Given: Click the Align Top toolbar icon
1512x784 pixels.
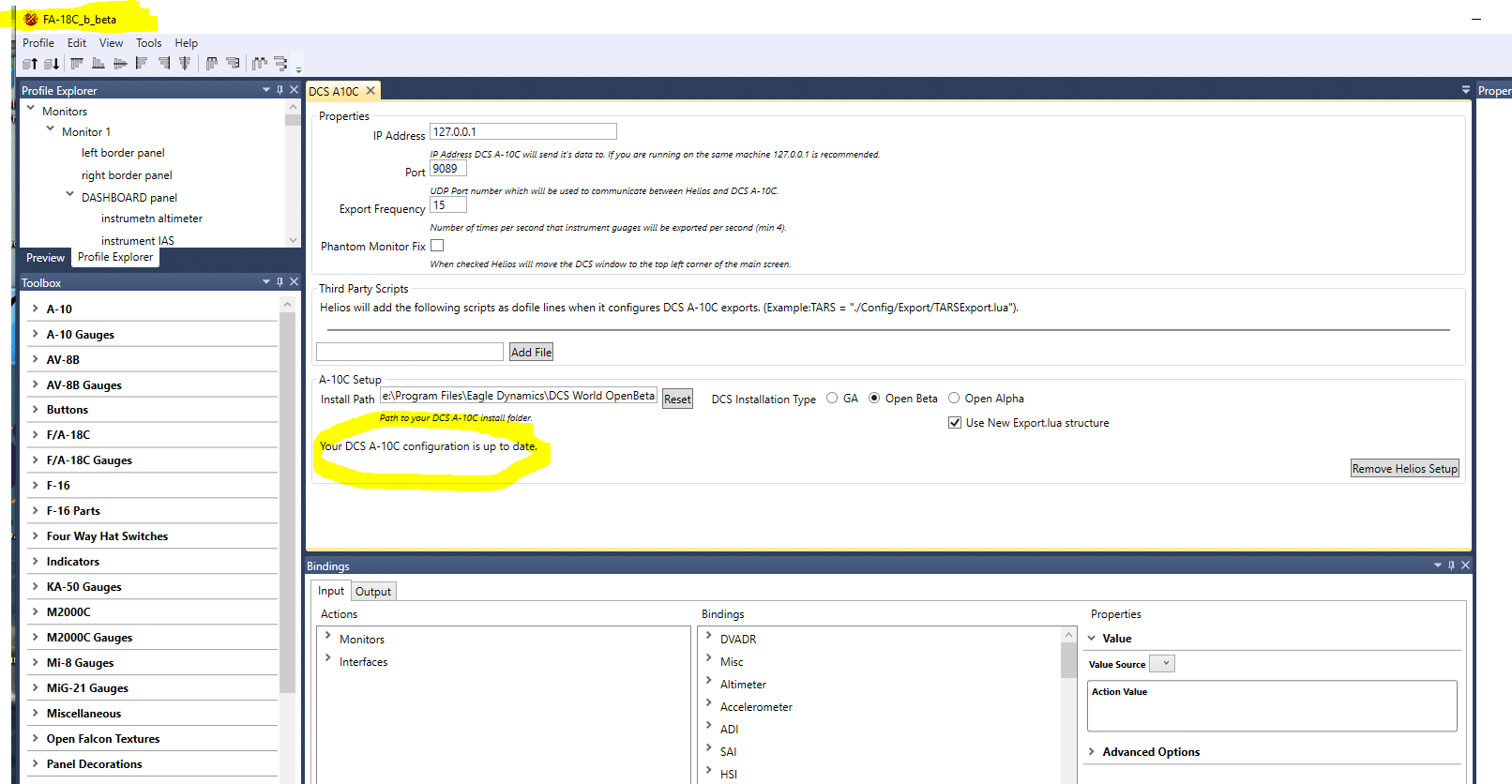Looking at the screenshot, I should tap(77, 64).
